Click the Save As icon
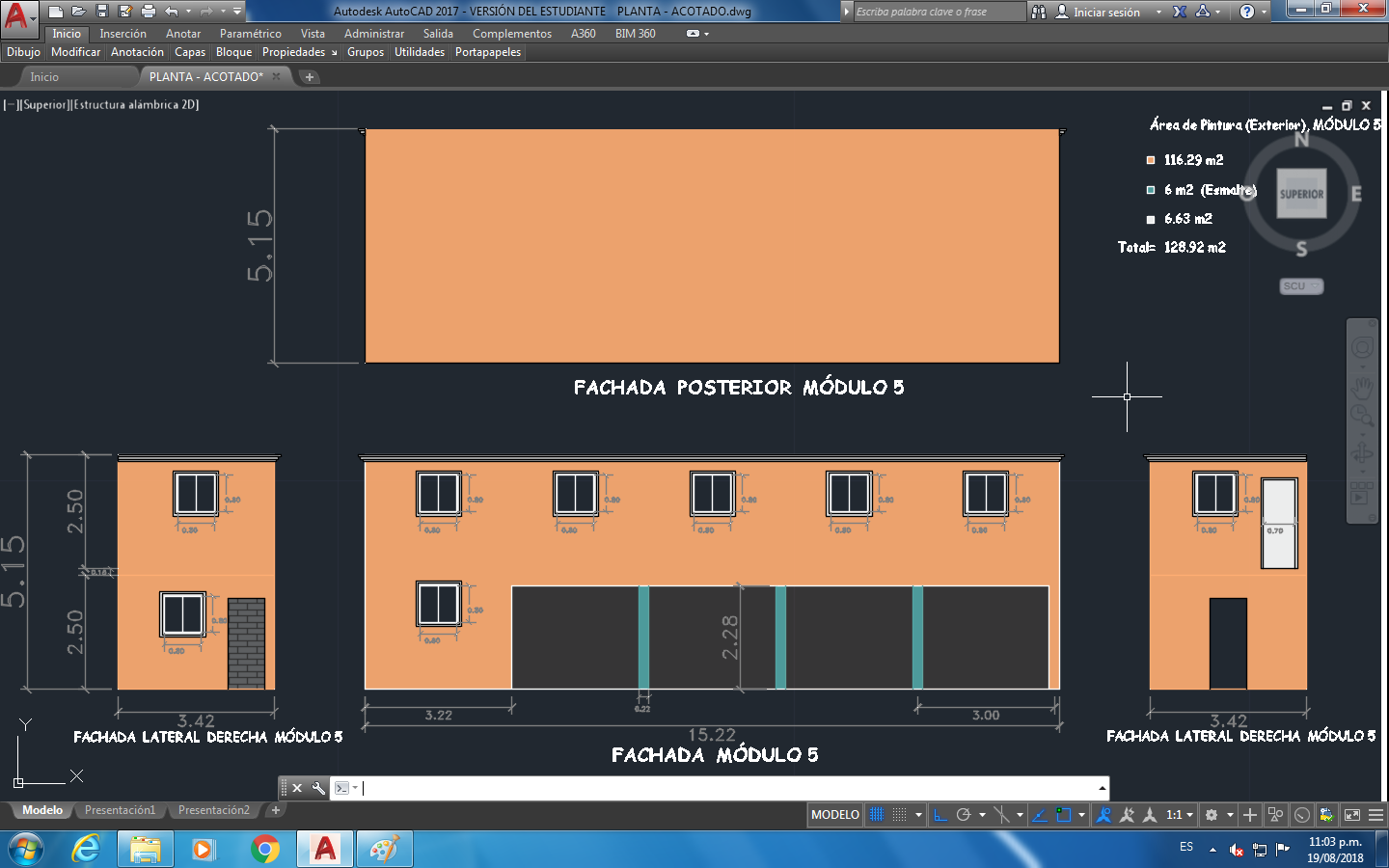This screenshot has width=1389, height=868. click(125, 12)
